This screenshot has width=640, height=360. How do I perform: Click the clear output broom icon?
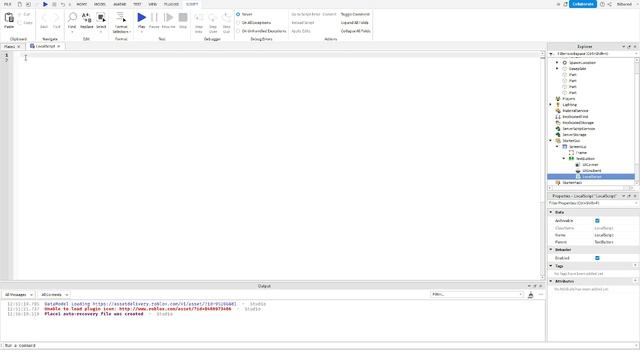531,295
